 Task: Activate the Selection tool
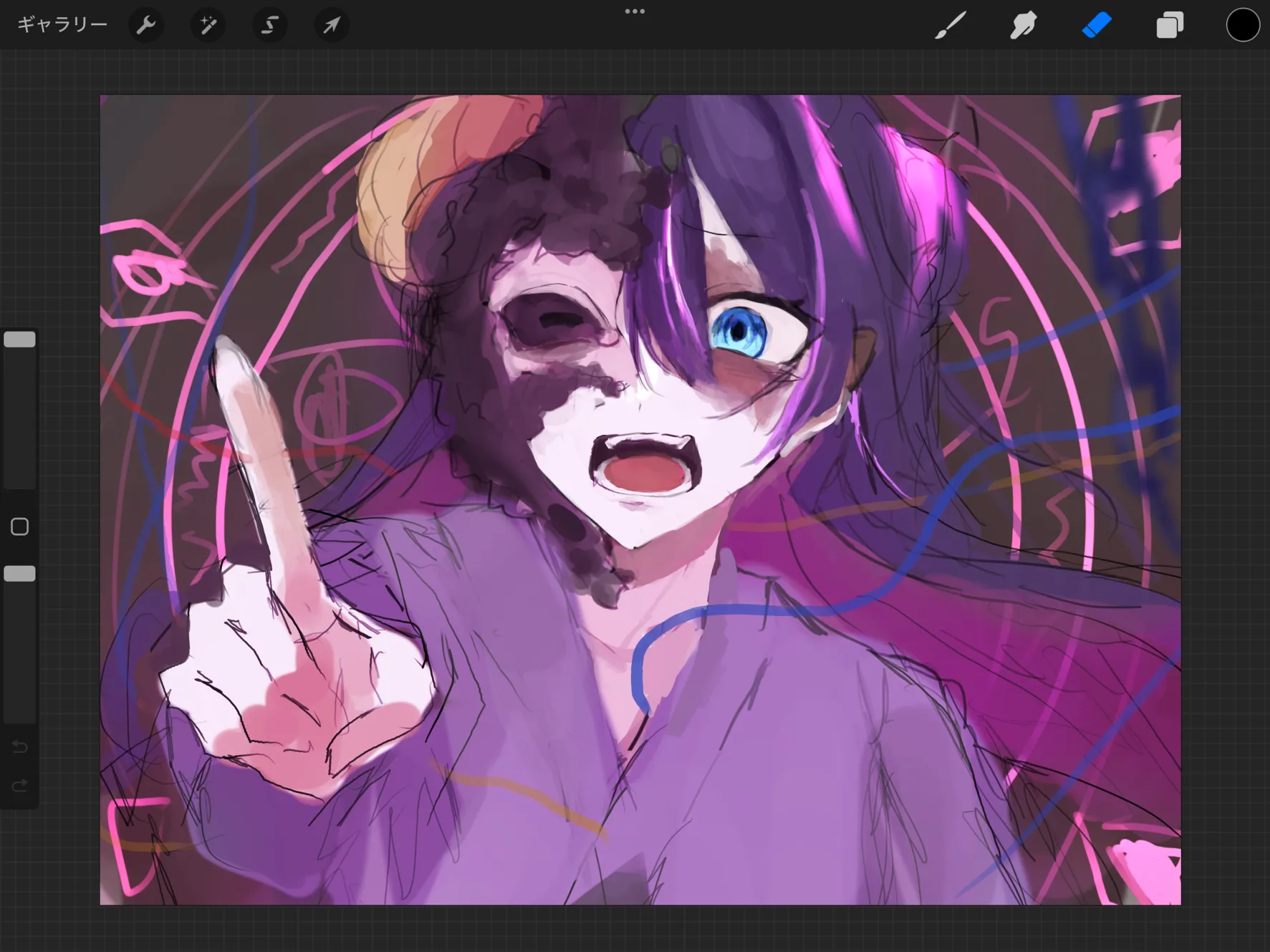[270, 26]
